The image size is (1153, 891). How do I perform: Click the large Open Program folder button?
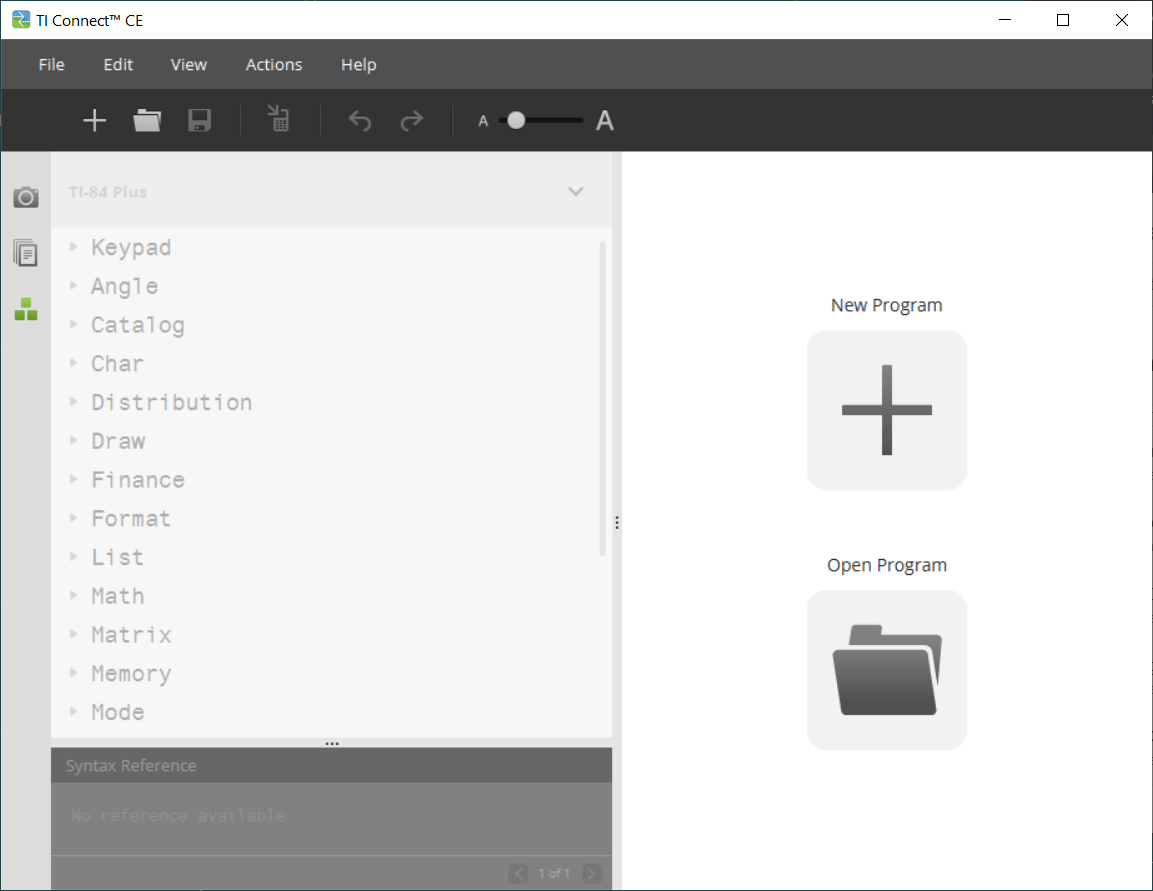coord(886,670)
